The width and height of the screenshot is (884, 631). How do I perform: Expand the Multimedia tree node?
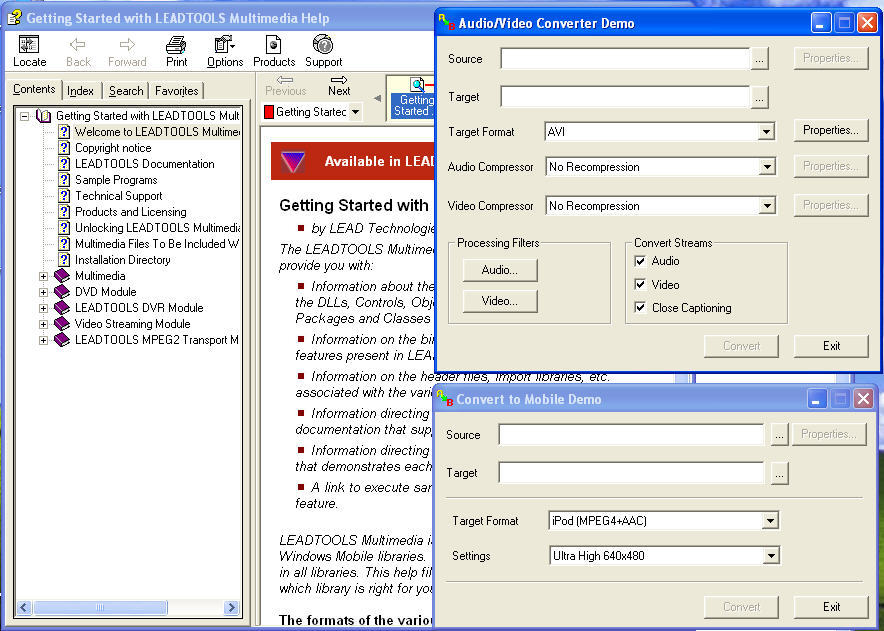pyautogui.click(x=43, y=276)
